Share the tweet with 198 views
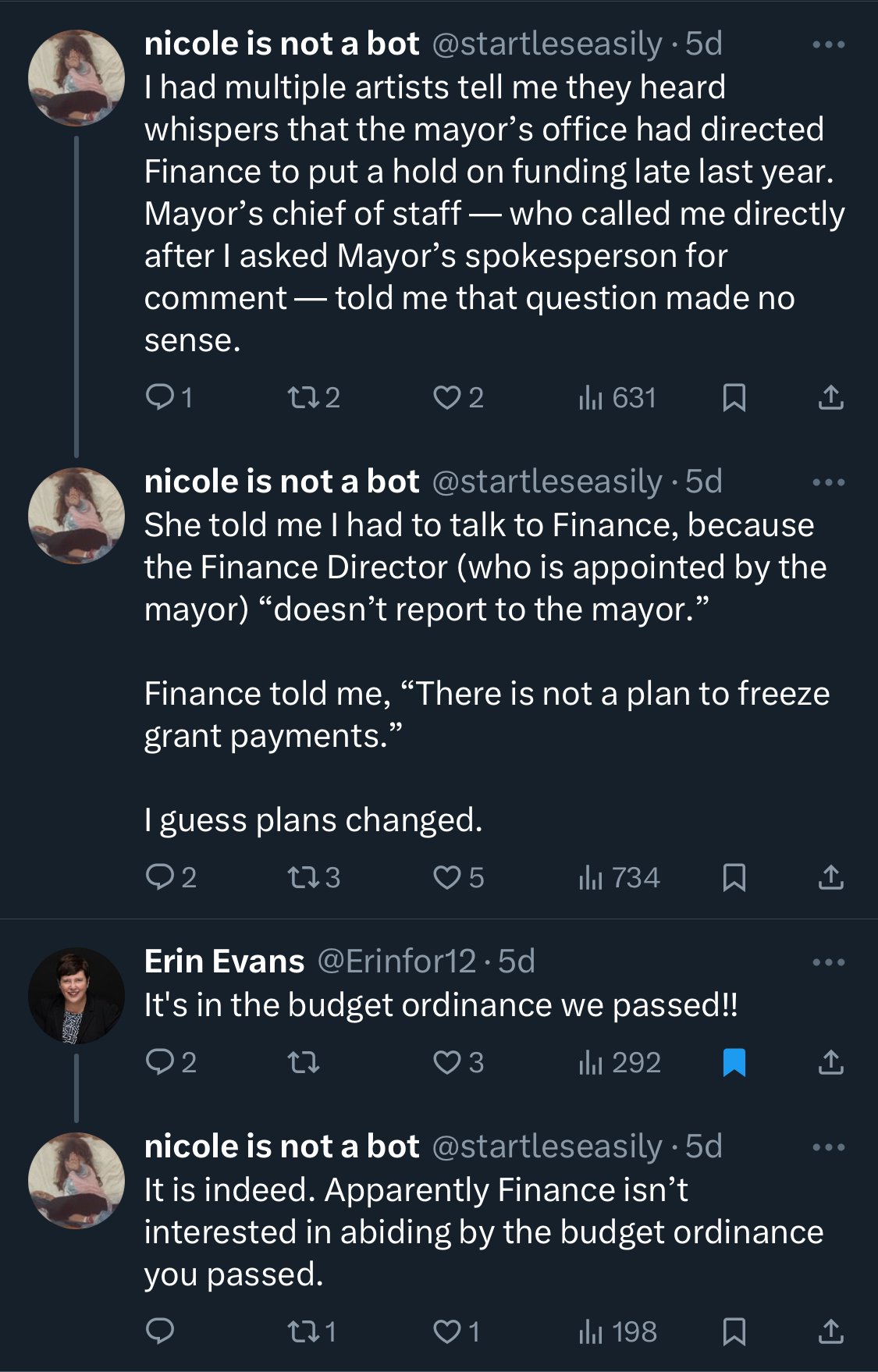This screenshot has width=878, height=1372. tap(830, 1331)
